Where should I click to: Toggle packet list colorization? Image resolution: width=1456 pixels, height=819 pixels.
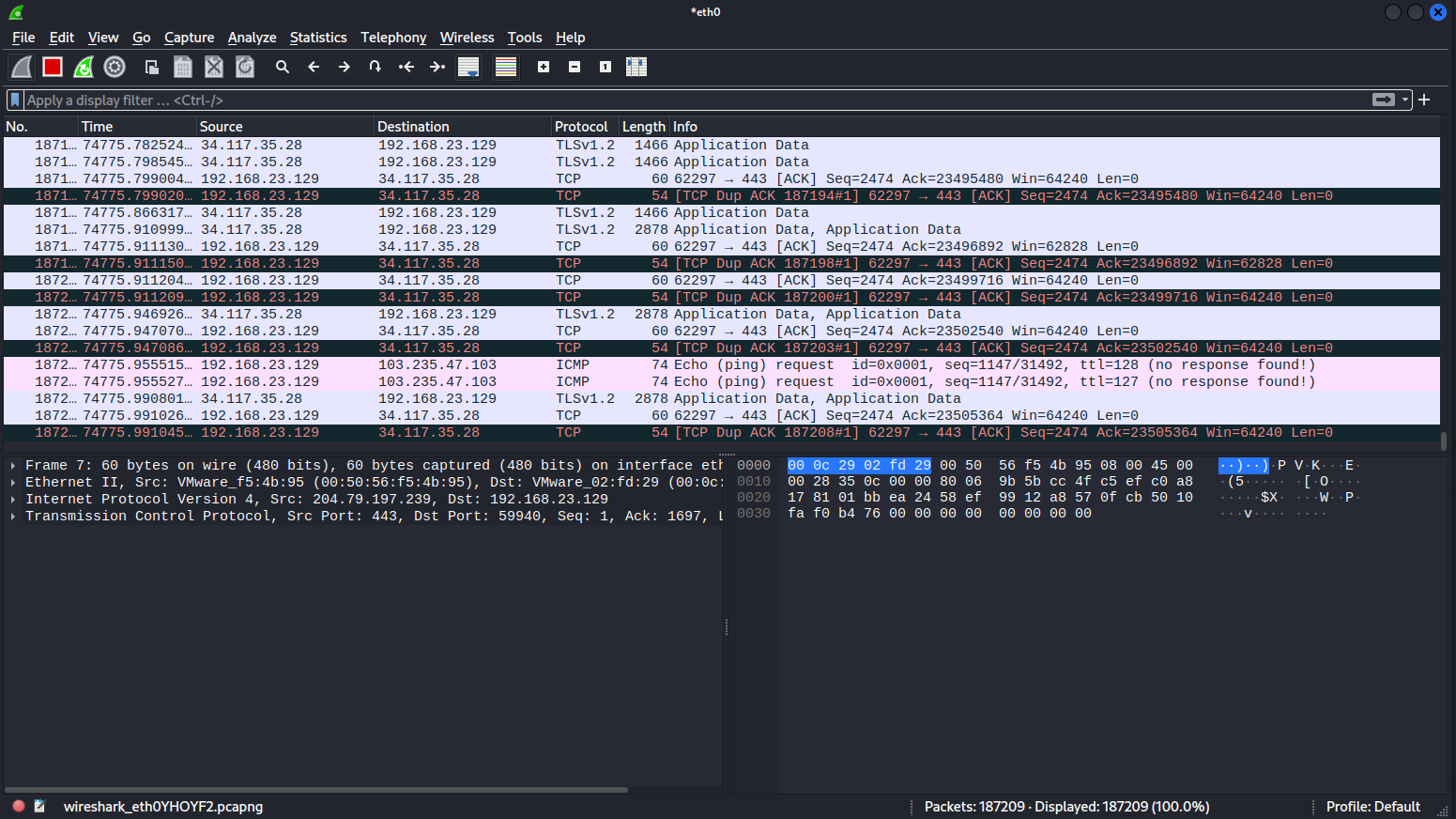coord(506,67)
